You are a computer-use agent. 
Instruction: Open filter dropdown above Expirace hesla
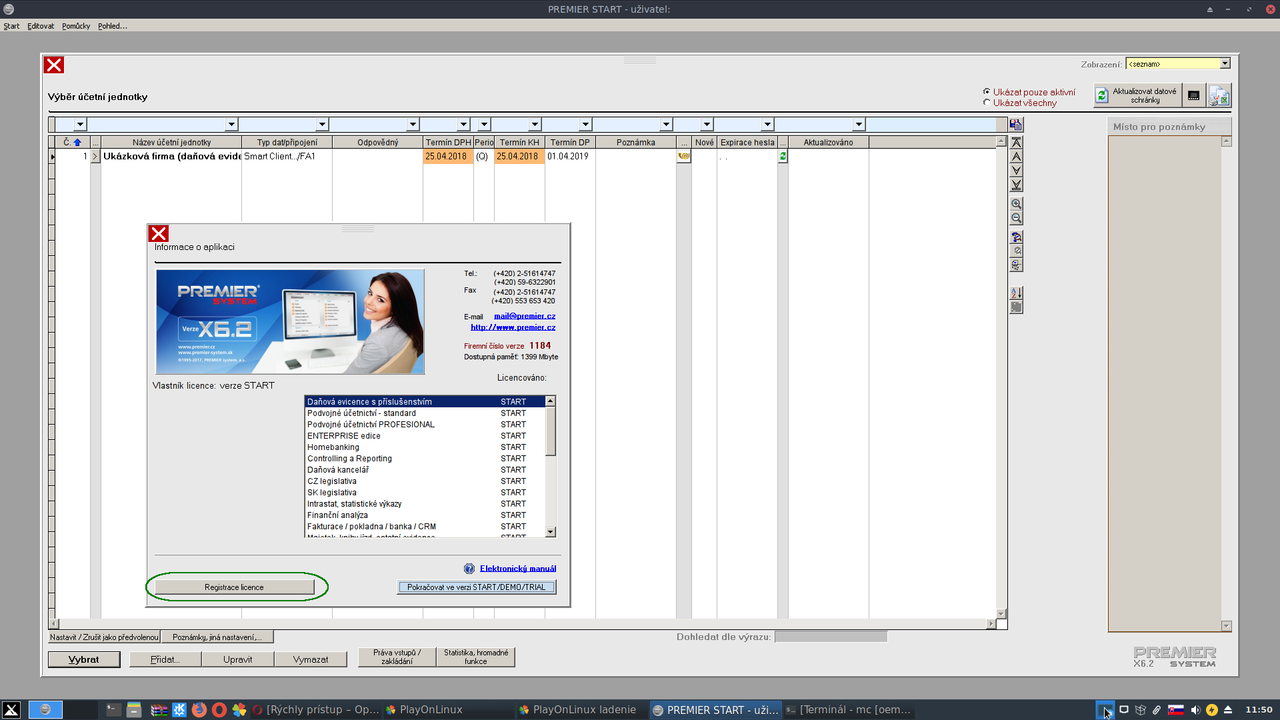pos(768,125)
